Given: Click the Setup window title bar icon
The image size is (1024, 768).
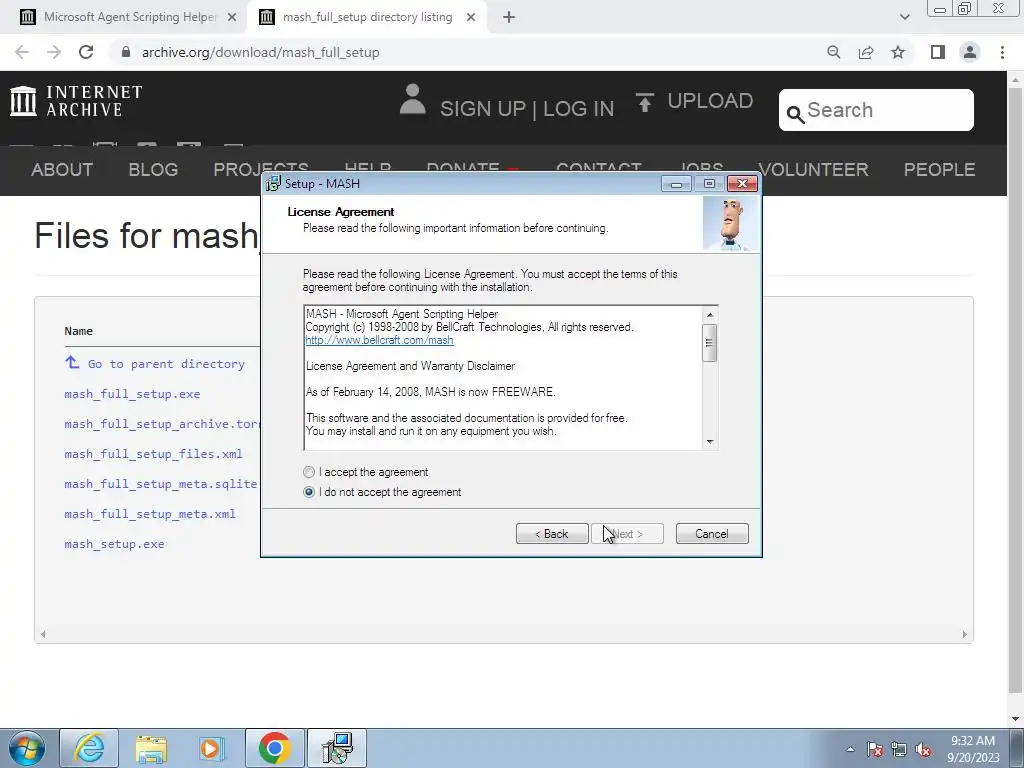Looking at the screenshot, I should click(274, 184).
